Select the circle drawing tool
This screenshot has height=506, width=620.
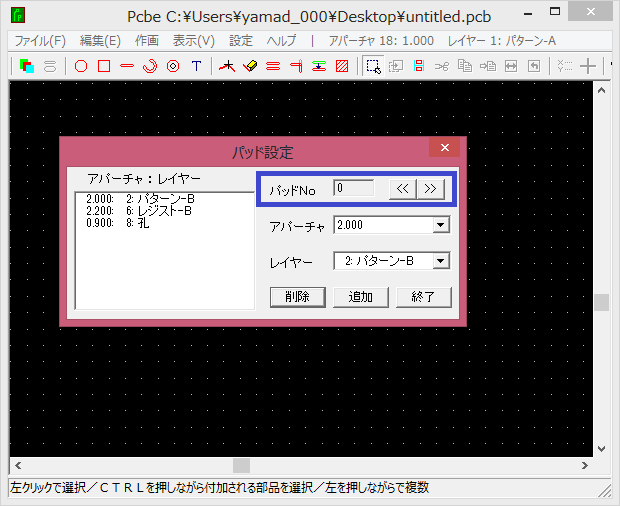tap(81, 67)
